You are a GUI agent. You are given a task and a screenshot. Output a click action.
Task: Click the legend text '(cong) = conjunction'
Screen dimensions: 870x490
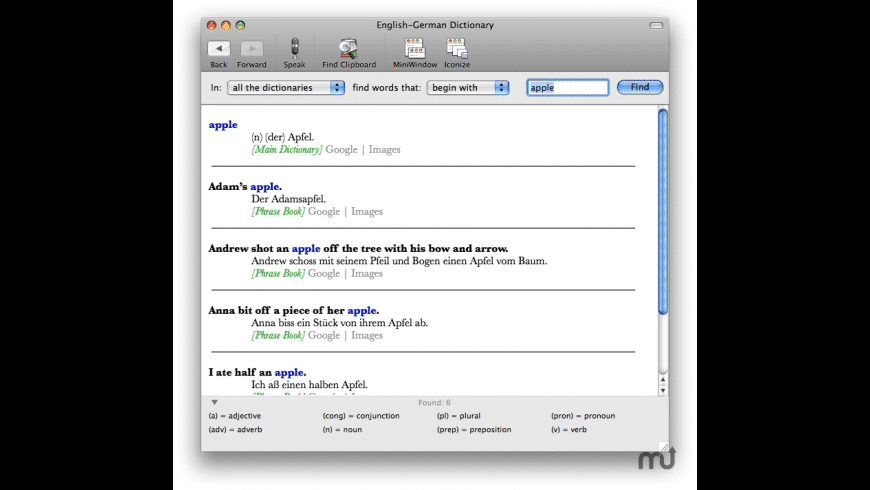361,416
